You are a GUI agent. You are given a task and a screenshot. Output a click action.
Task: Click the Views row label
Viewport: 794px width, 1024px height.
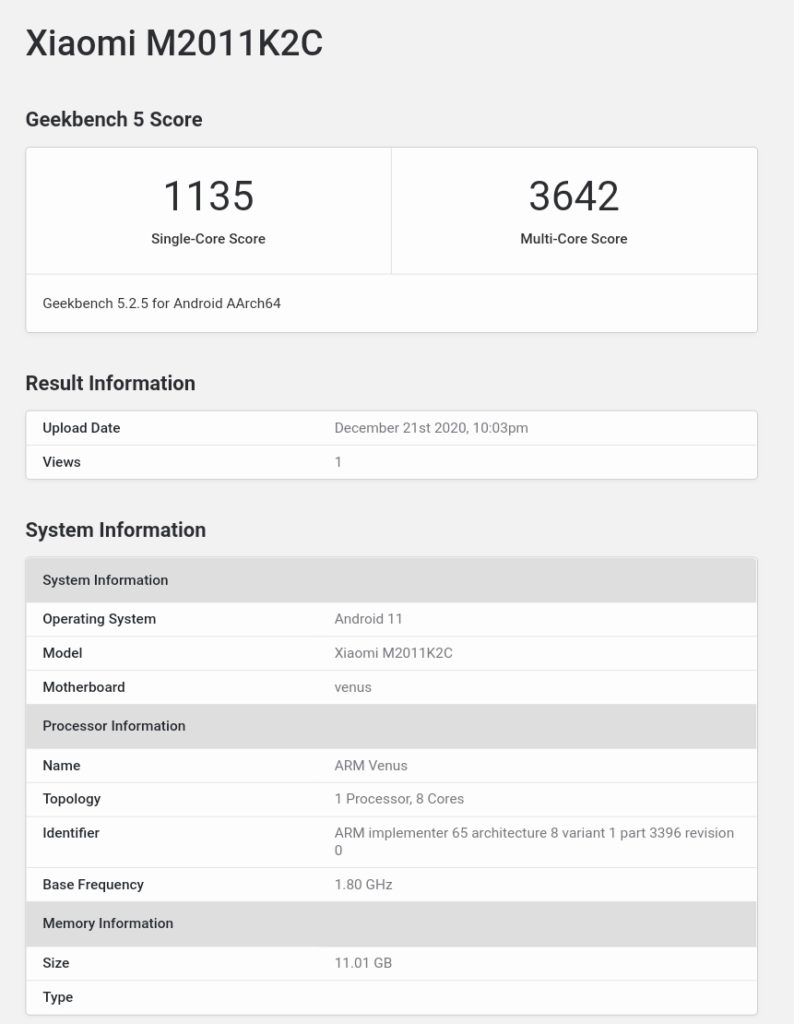[x=61, y=462]
